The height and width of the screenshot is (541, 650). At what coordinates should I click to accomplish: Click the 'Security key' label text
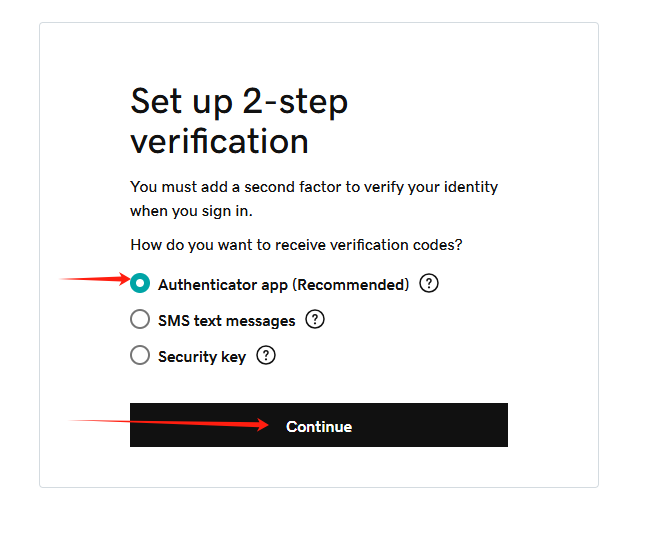coord(202,357)
